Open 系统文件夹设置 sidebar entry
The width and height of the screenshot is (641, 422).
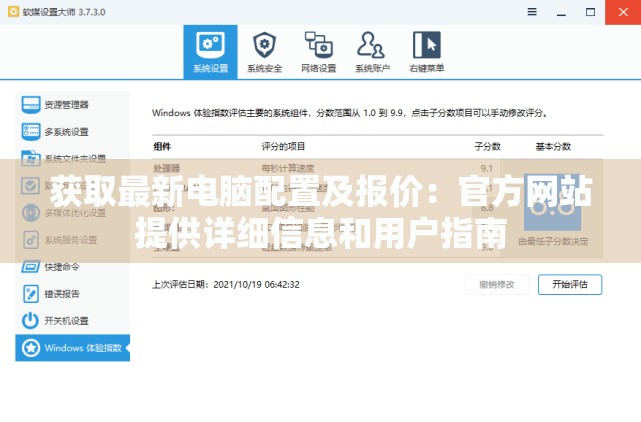72,159
